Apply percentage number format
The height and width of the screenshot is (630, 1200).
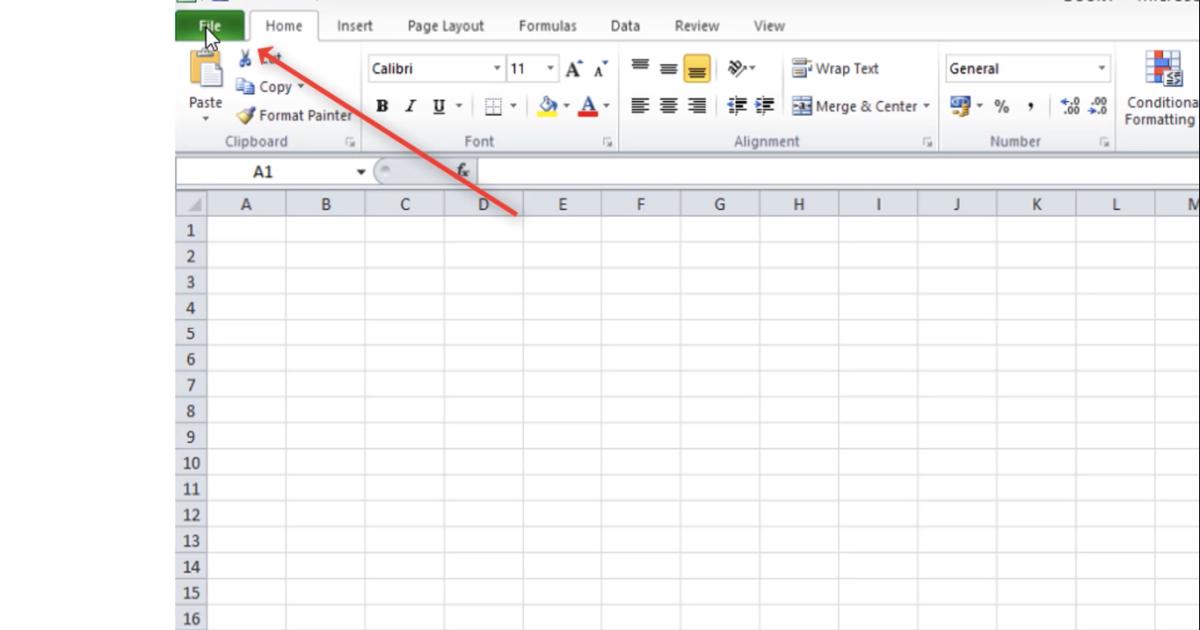pos(1003,105)
